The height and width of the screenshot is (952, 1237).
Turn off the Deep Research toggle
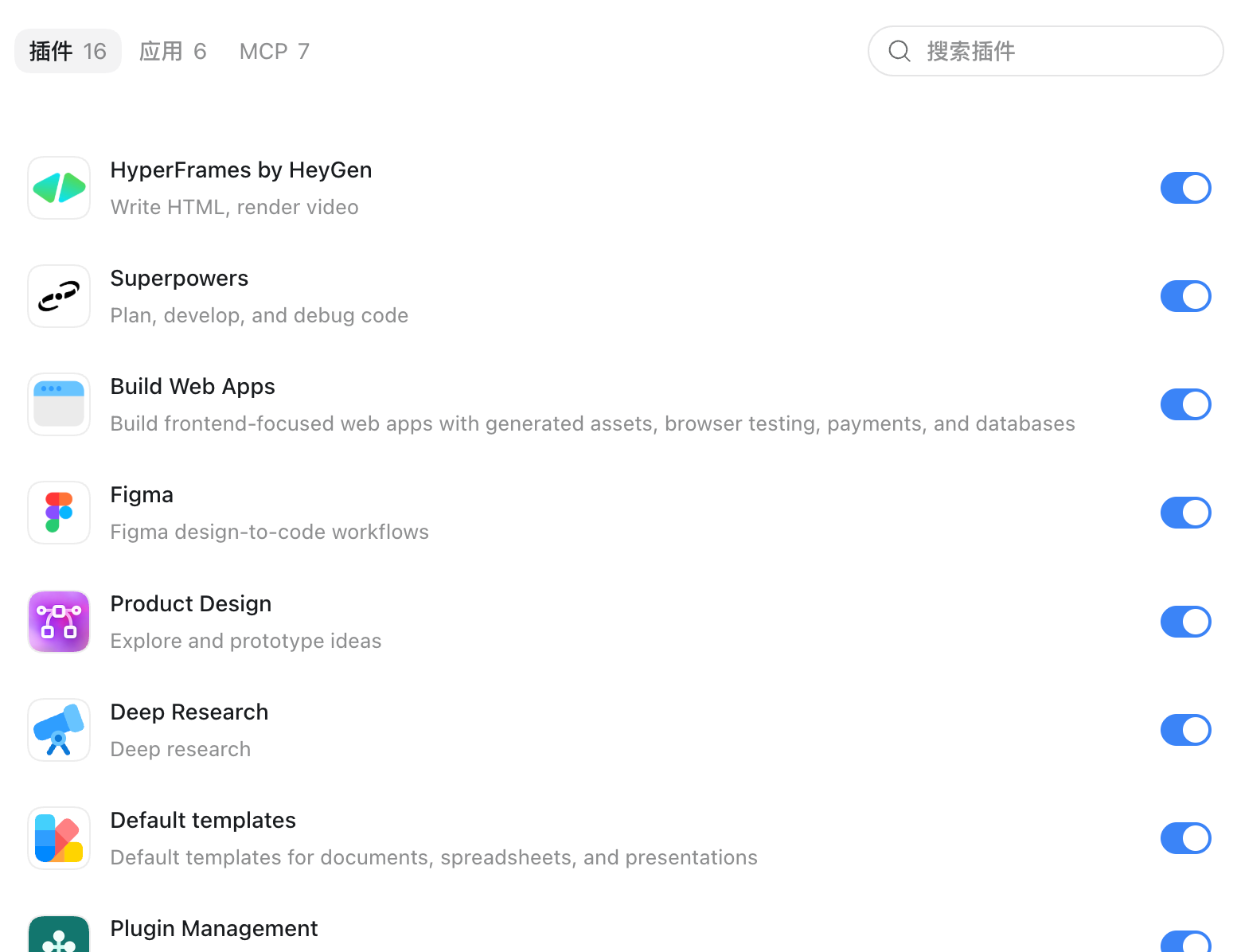1185,730
